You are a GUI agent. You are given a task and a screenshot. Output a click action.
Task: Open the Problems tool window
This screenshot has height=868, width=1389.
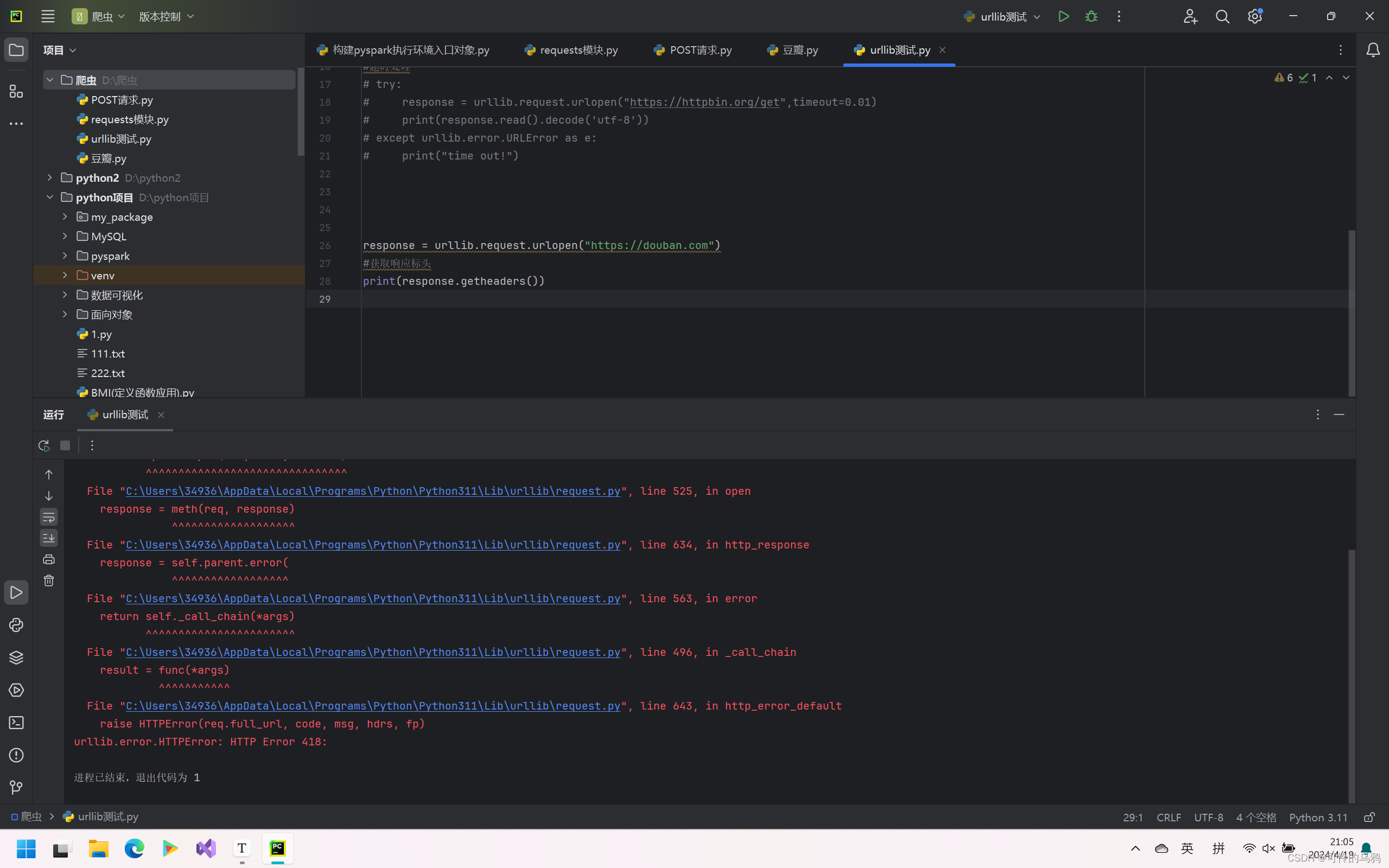[16, 755]
